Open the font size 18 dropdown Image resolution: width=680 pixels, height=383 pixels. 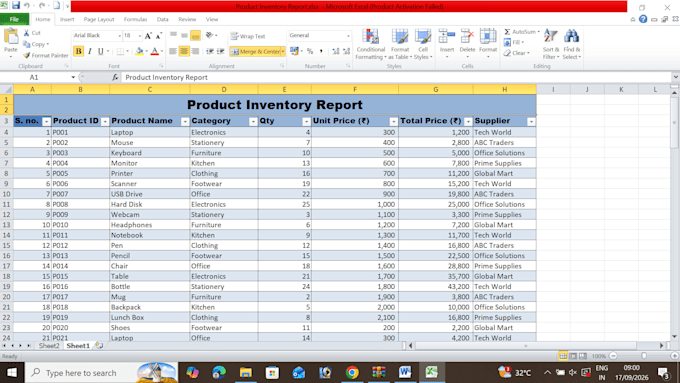pos(140,36)
